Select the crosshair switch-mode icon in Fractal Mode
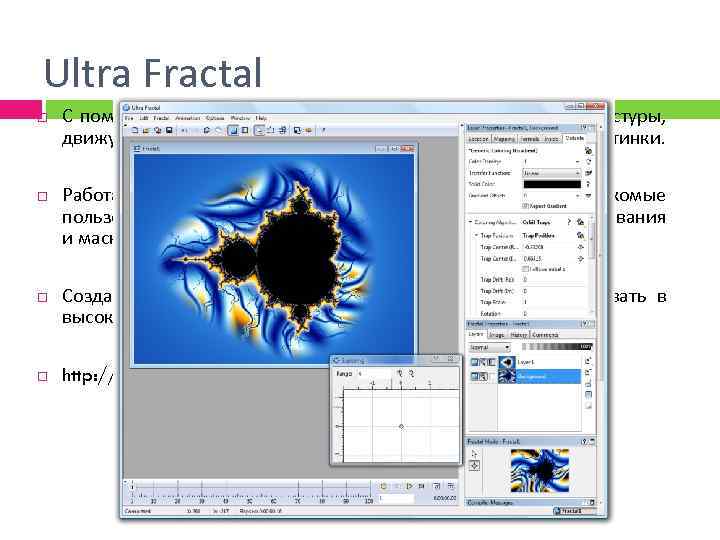This screenshot has height=540, width=720. tap(474, 466)
